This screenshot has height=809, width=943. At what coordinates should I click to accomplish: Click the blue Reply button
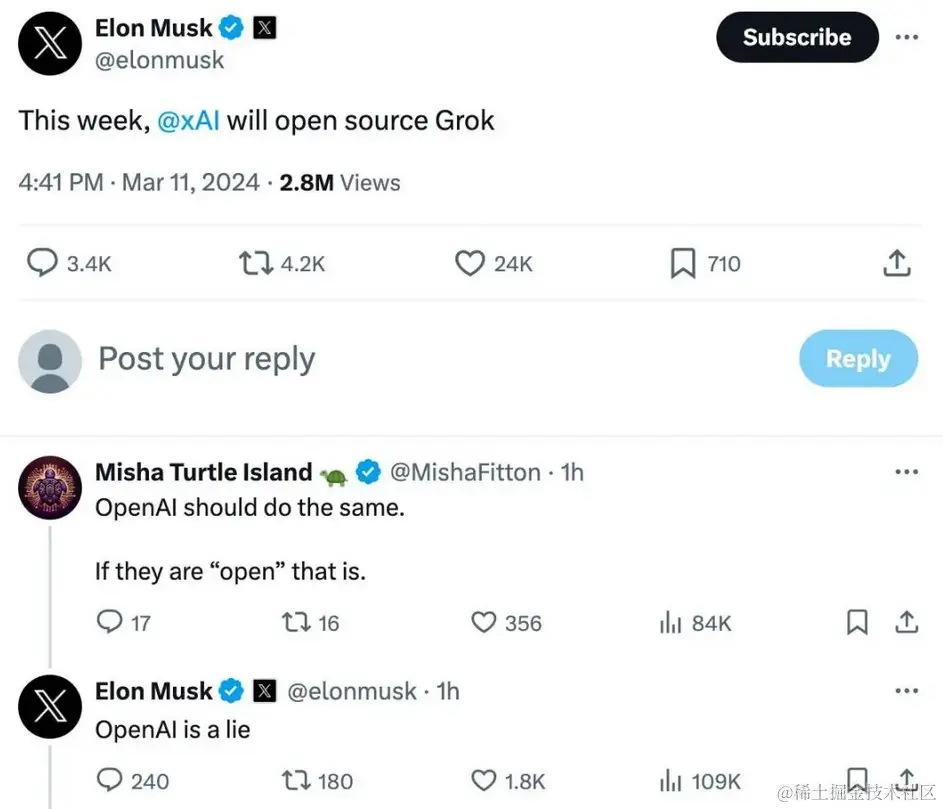click(x=857, y=359)
